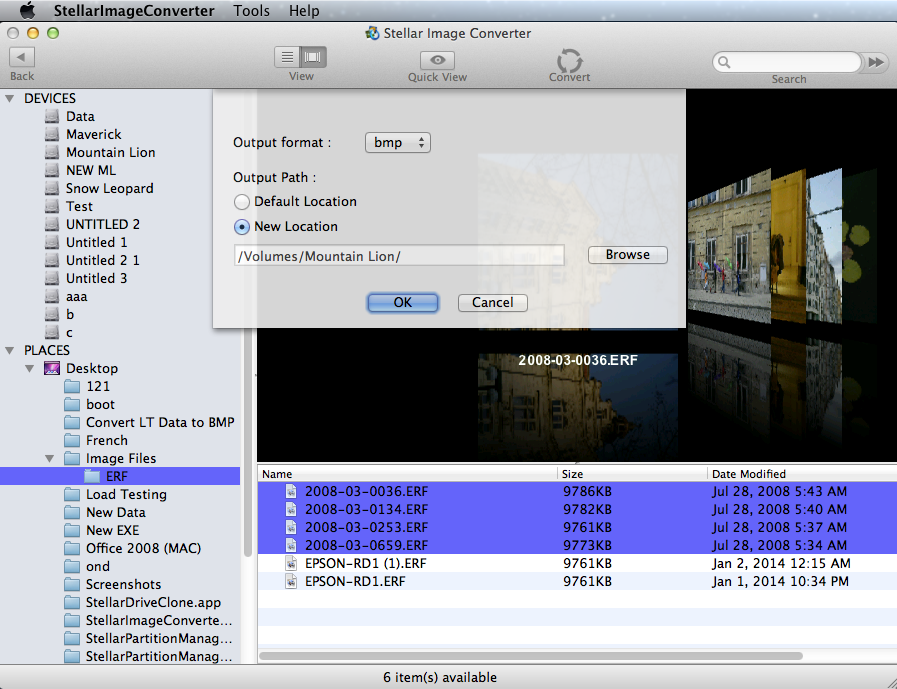Select the UNTITLED 2 drive icon

pos(52,224)
